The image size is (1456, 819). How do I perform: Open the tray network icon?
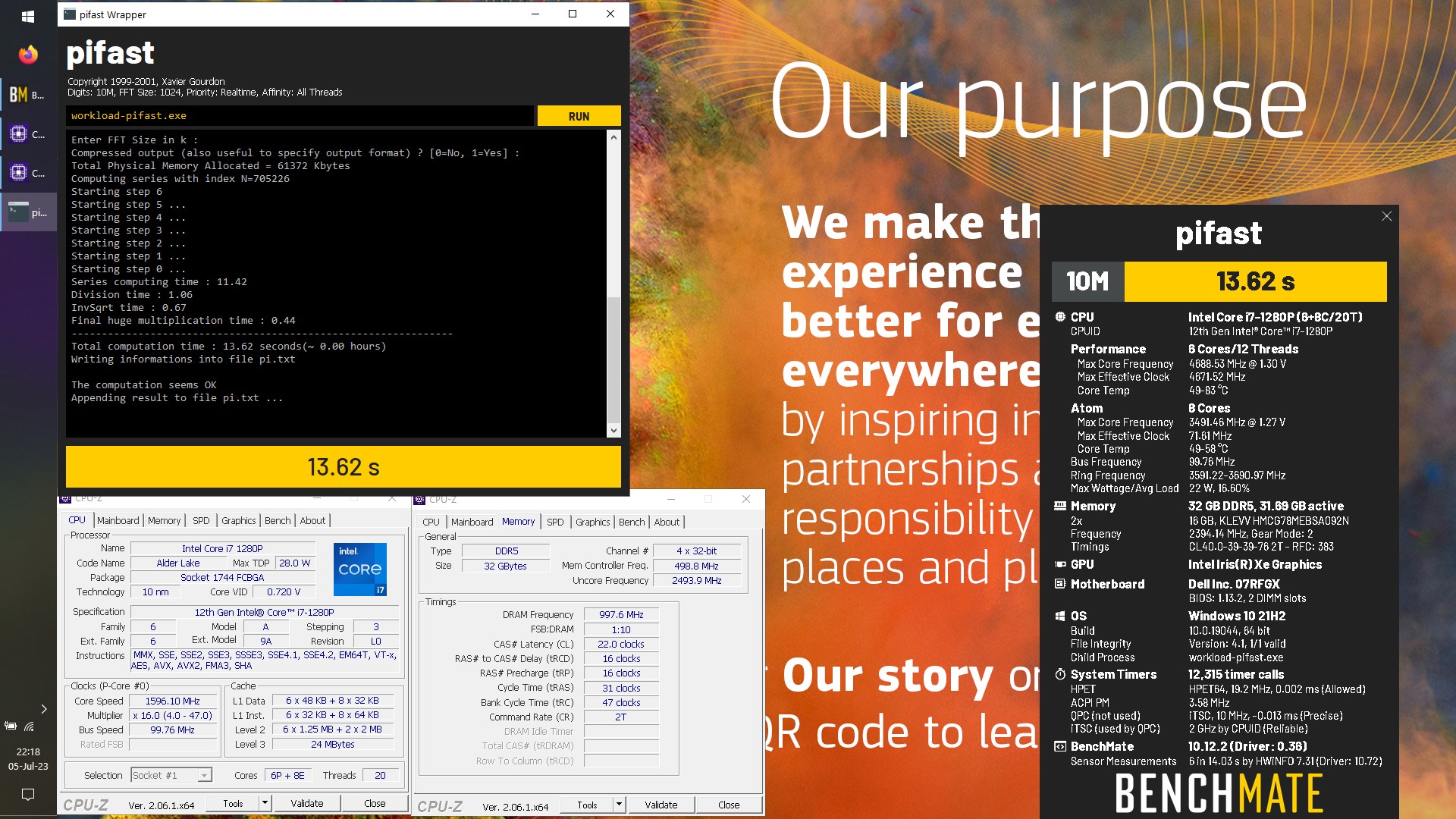point(30,726)
